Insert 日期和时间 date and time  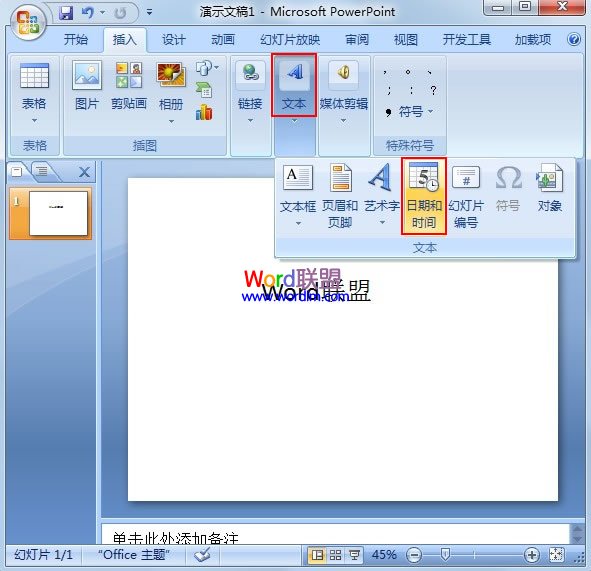[424, 196]
